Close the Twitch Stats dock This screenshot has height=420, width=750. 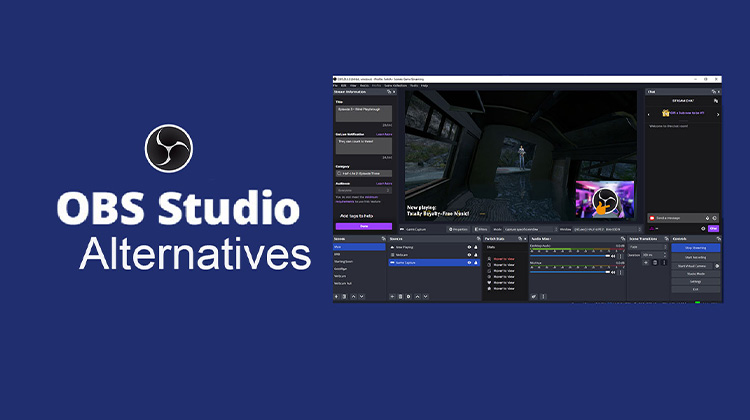tap(525, 239)
